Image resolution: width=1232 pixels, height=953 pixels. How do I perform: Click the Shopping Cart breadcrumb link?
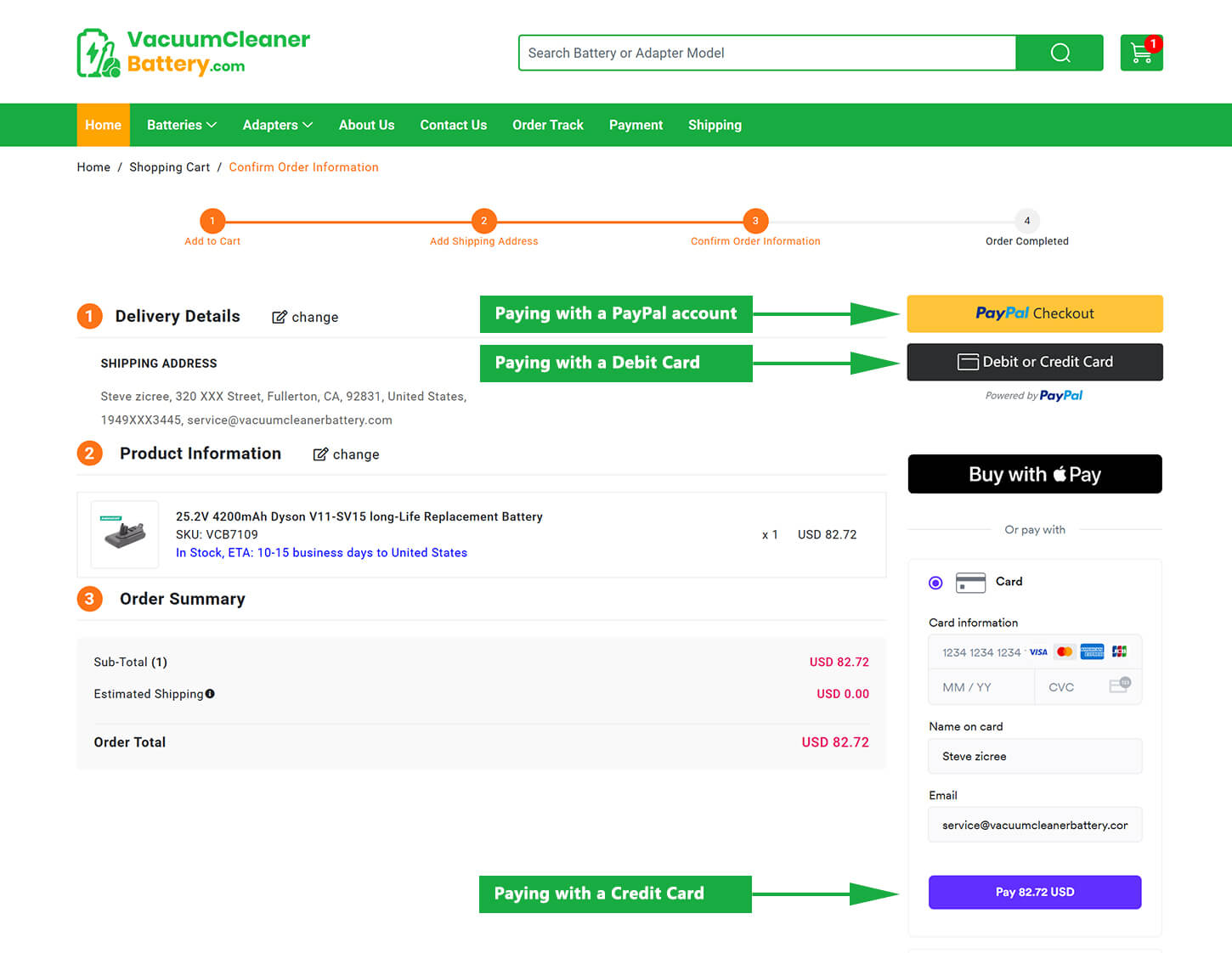point(169,167)
